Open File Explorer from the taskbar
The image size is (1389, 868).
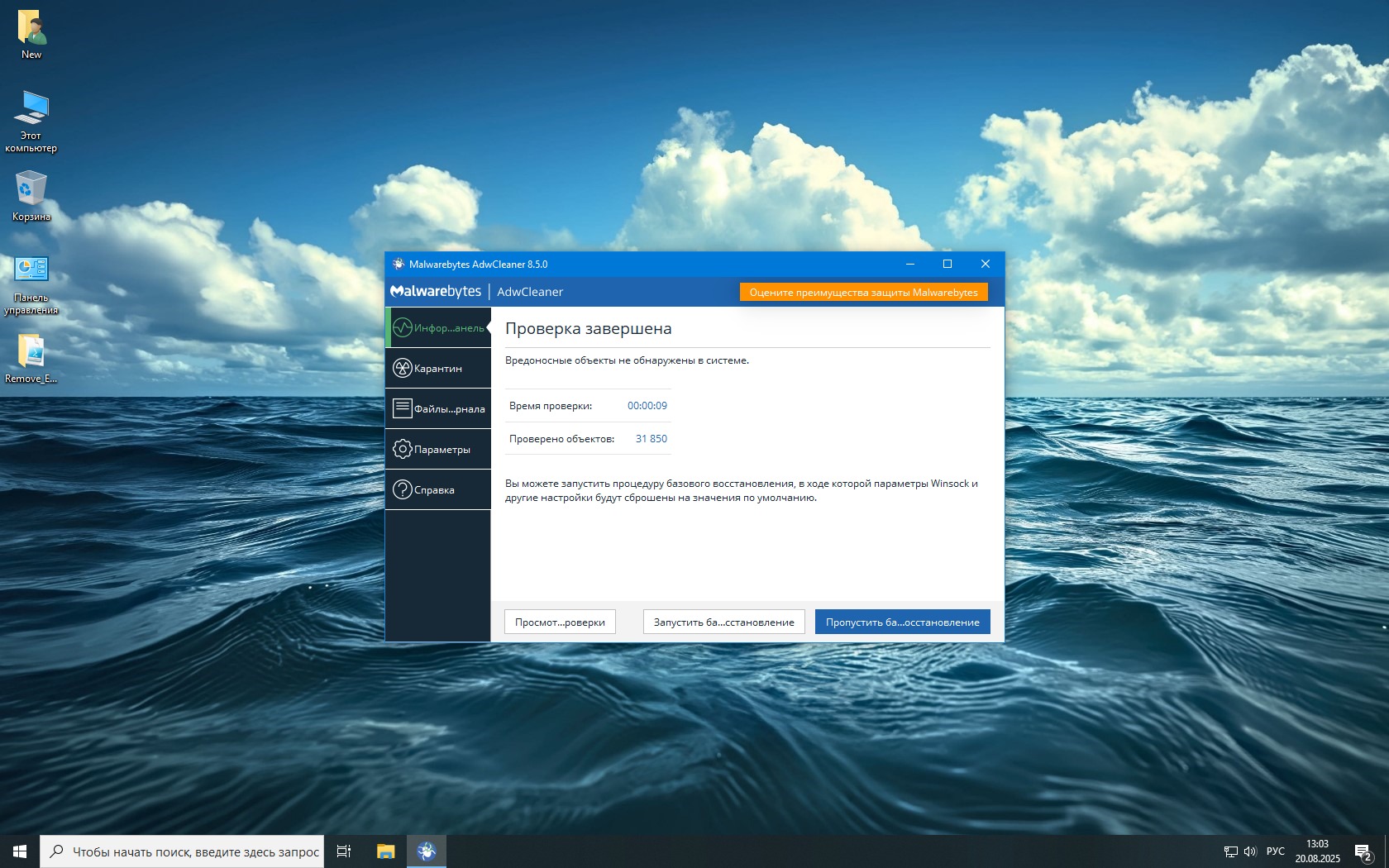(385, 851)
